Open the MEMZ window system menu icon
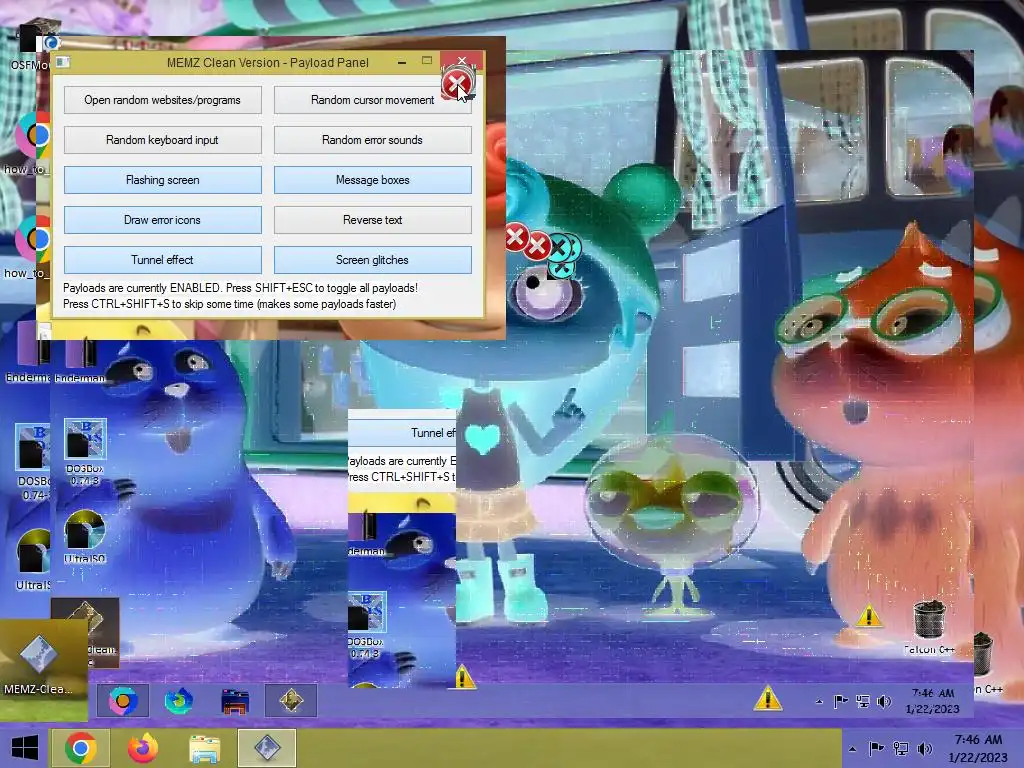Screen dimensions: 1024x768 pyautogui.click(x=63, y=62)
